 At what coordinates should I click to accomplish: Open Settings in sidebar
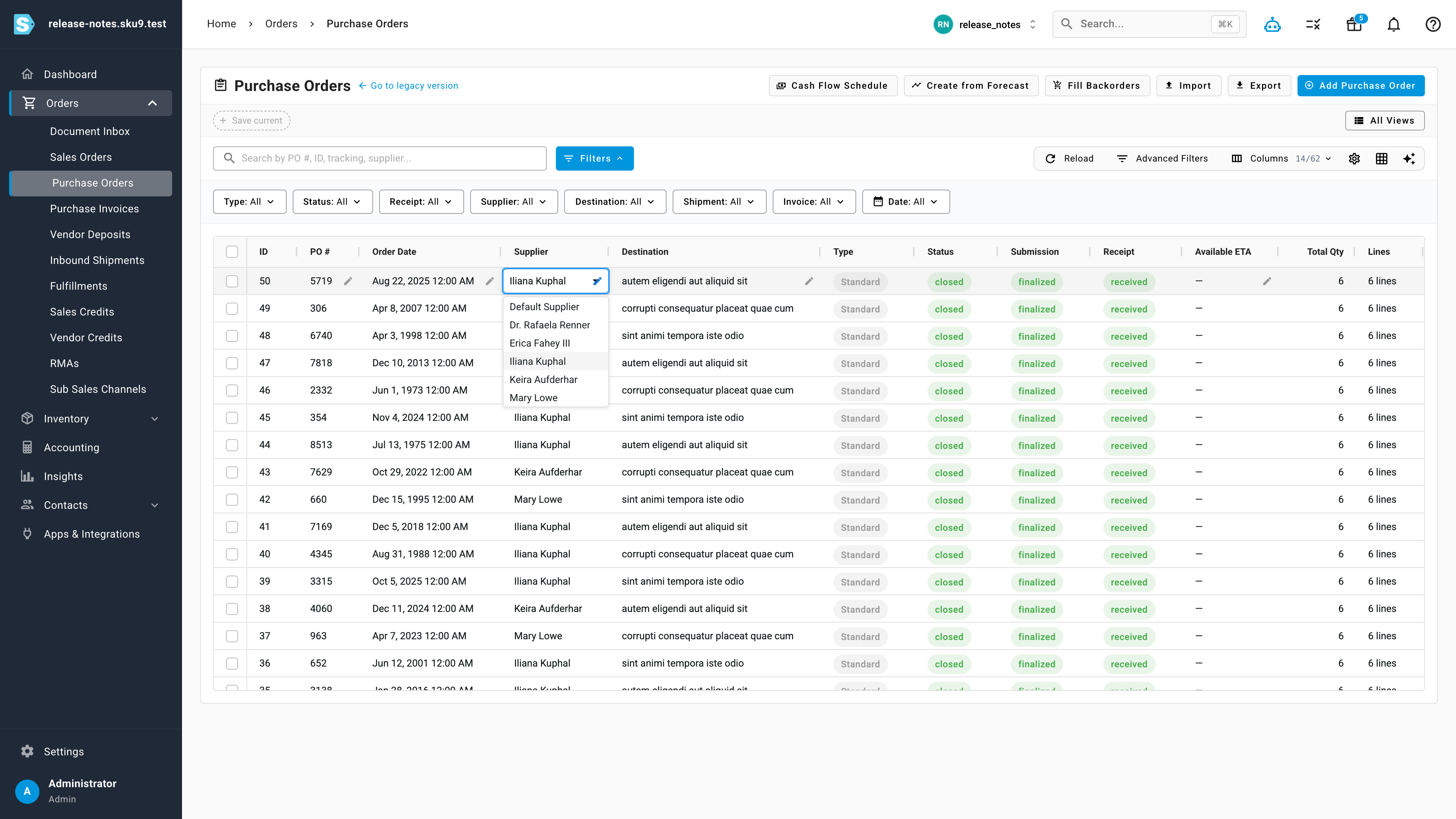tap(63, 752)
